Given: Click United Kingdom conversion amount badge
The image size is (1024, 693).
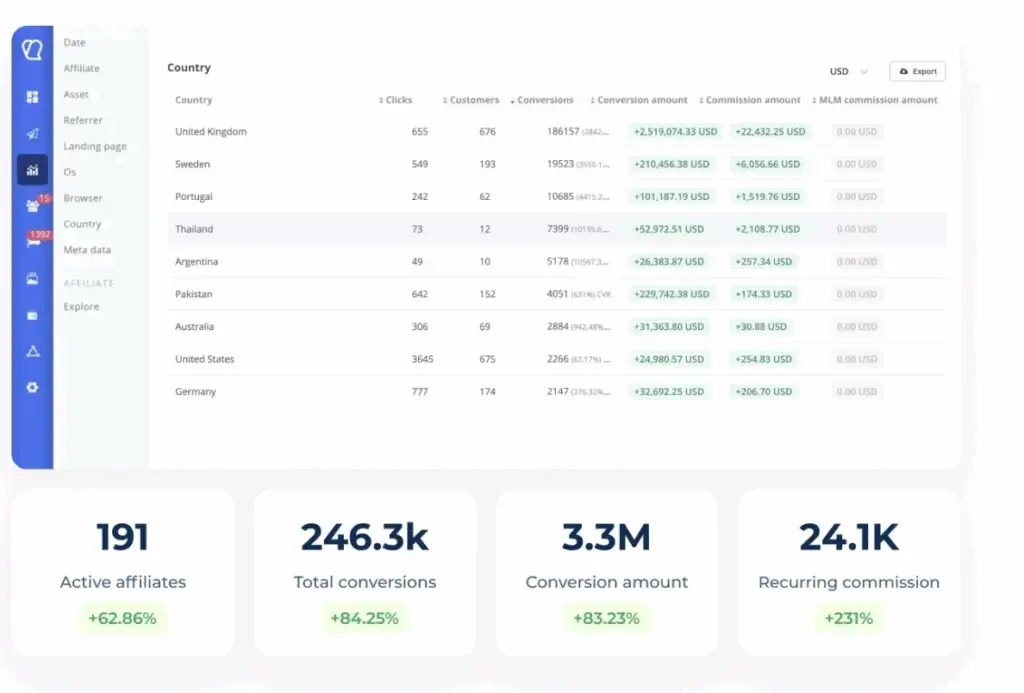Looking at the screenshot, I should point(675,132).
